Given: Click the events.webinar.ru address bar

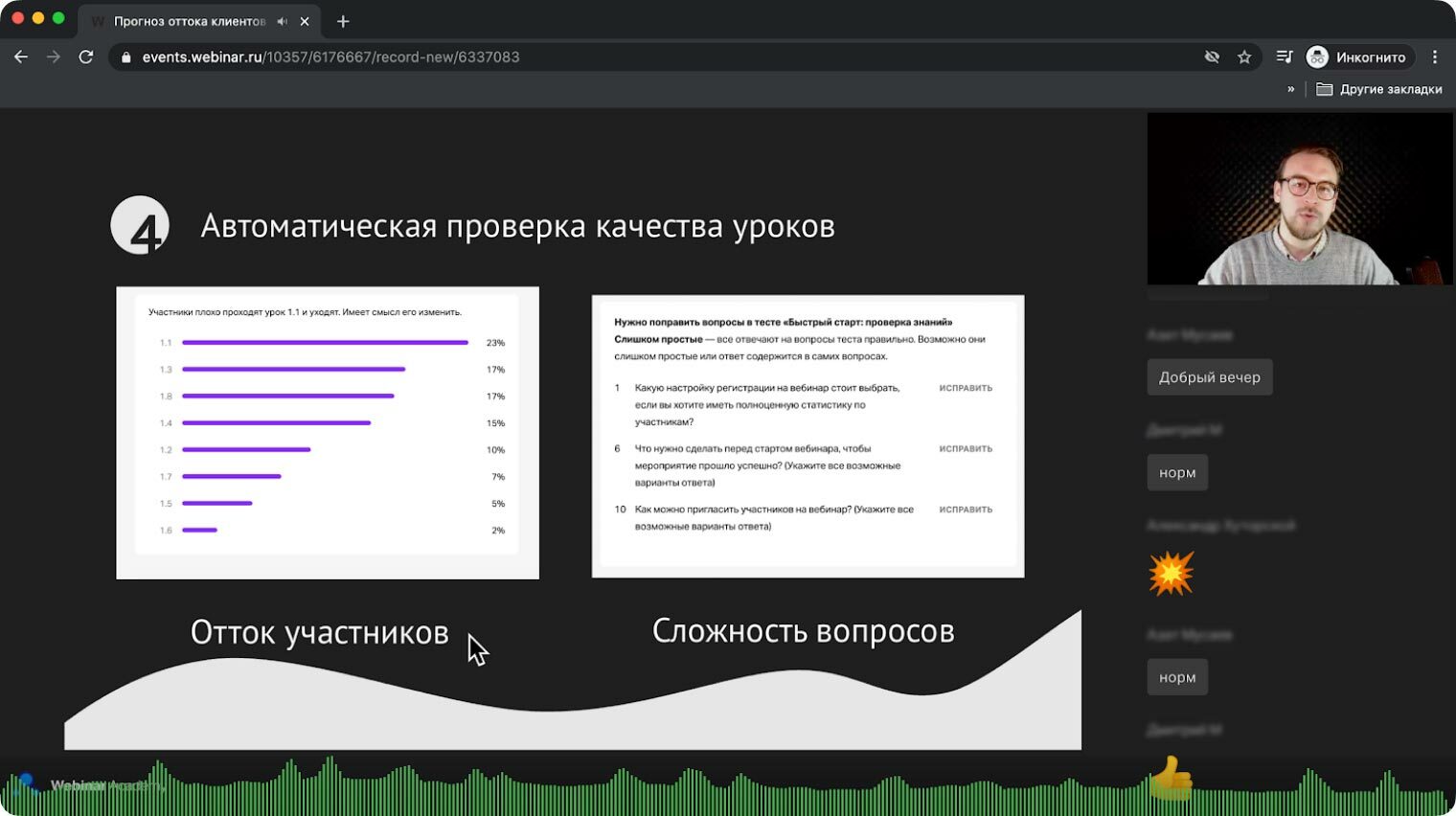Looking at the screenshot, I should pos(575,57).
